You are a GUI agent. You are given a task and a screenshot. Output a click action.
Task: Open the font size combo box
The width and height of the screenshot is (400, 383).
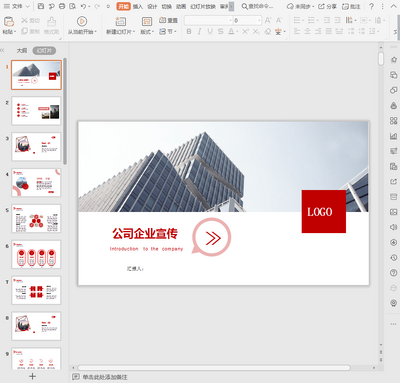(247, 20)
